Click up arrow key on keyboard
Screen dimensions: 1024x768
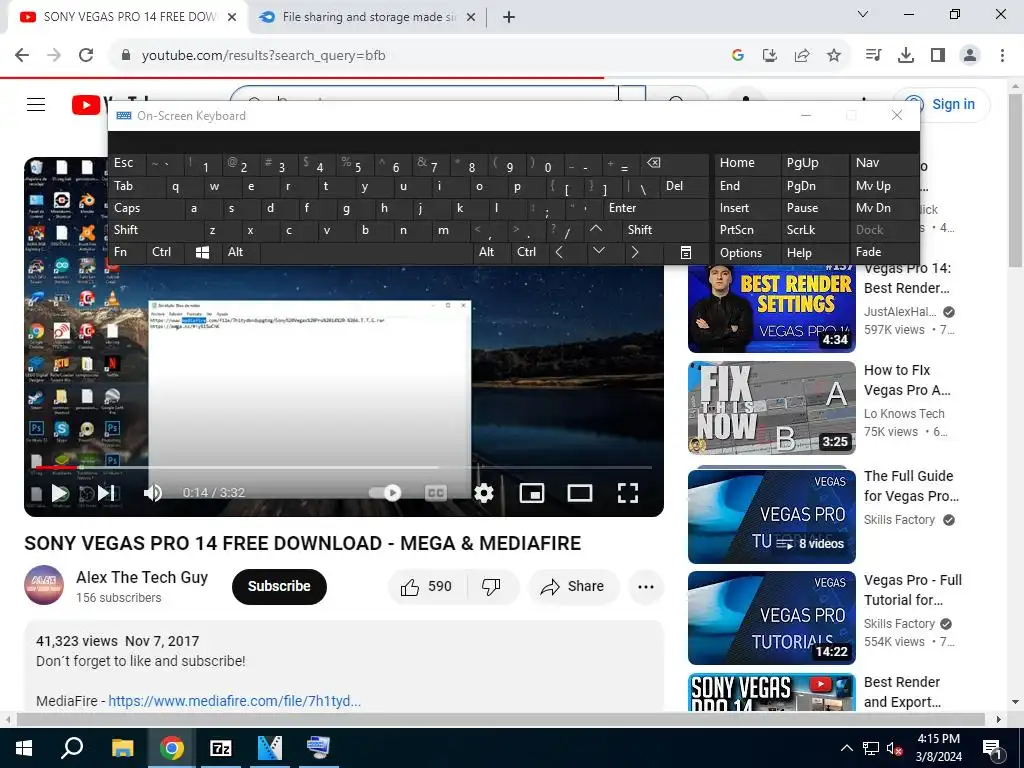coord(596,229)
